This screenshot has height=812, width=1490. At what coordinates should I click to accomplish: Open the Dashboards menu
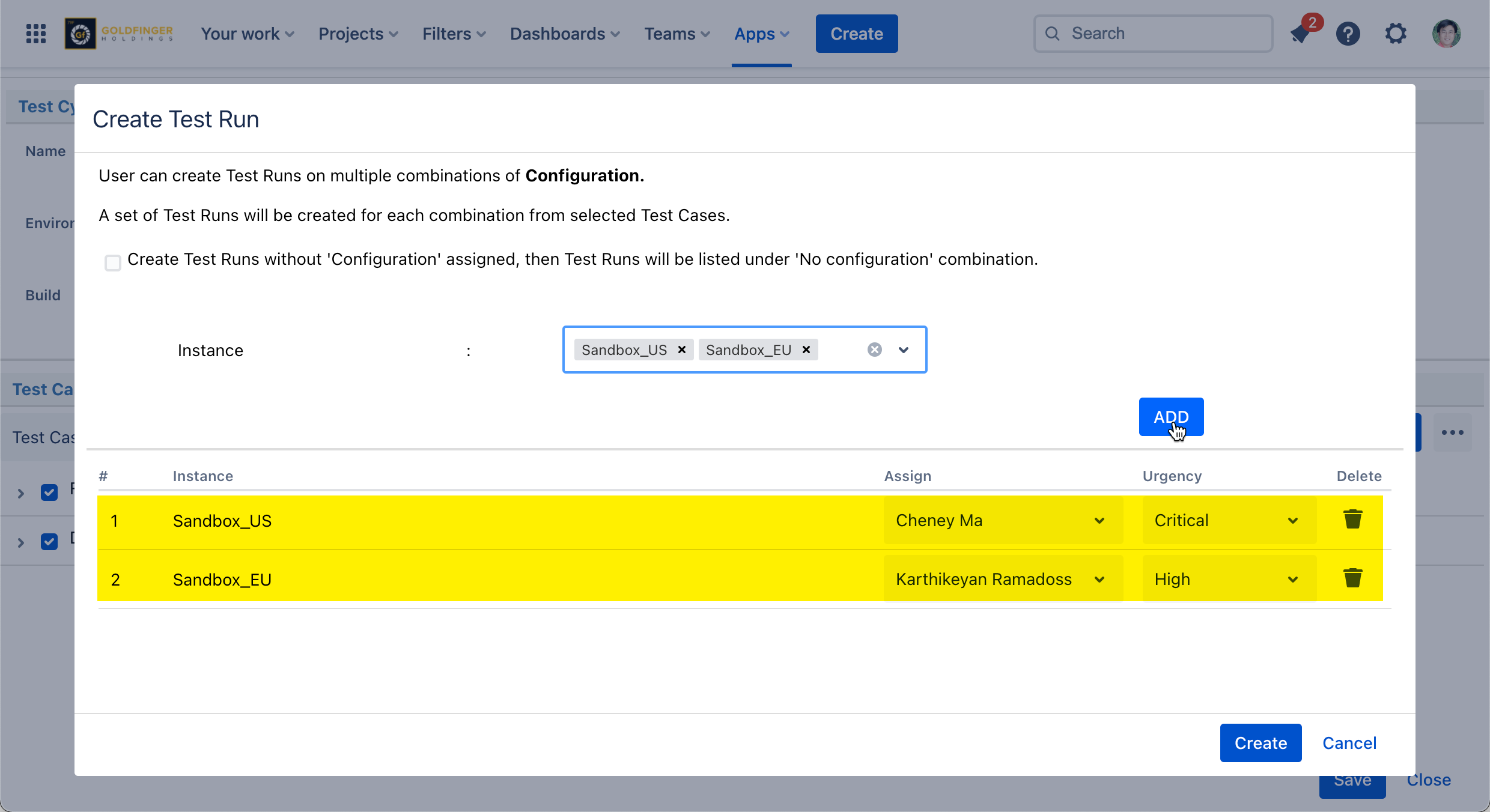coord(565,34)
